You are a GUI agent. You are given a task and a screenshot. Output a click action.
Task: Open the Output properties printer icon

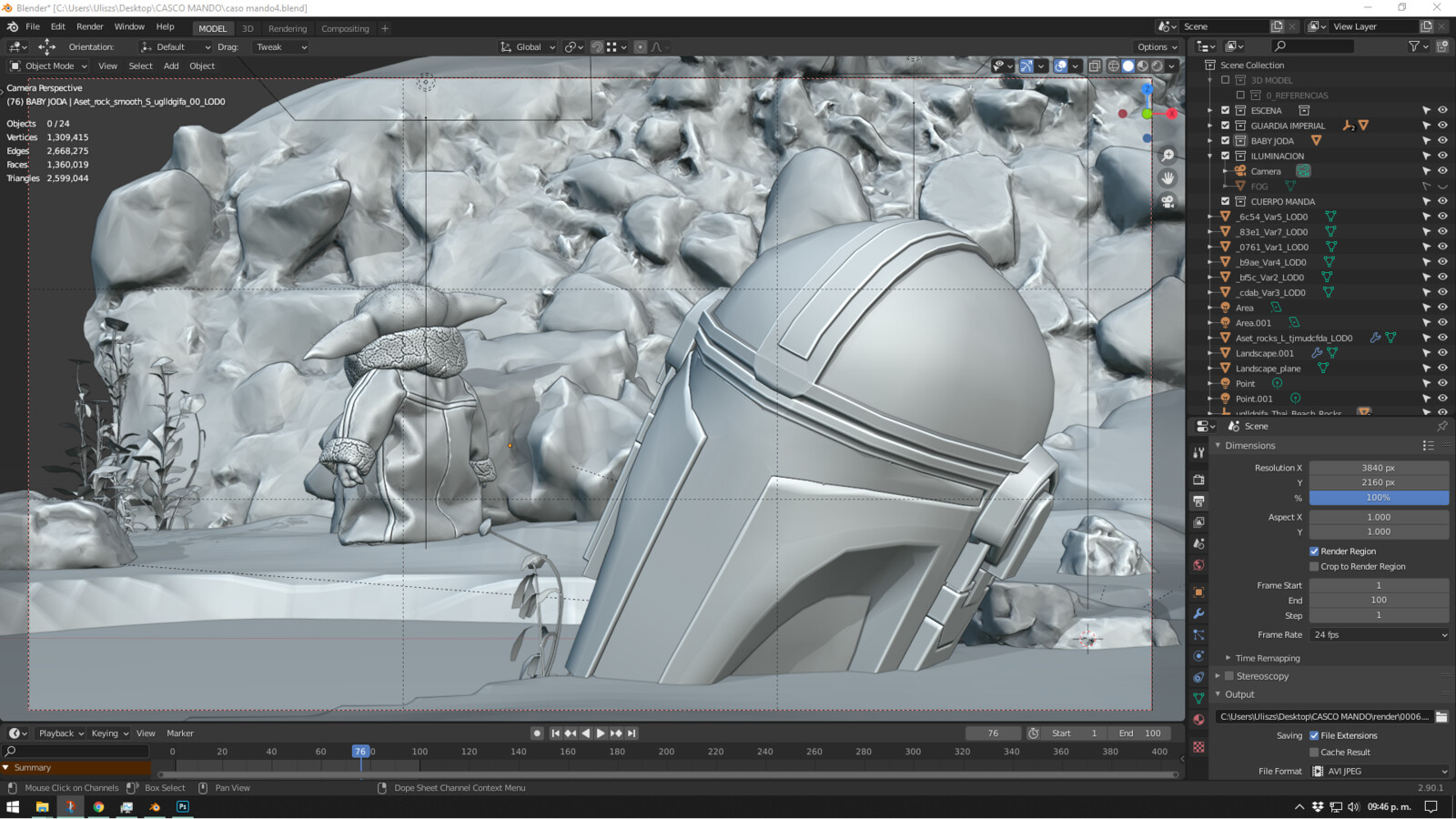[x=1198, y=501]
